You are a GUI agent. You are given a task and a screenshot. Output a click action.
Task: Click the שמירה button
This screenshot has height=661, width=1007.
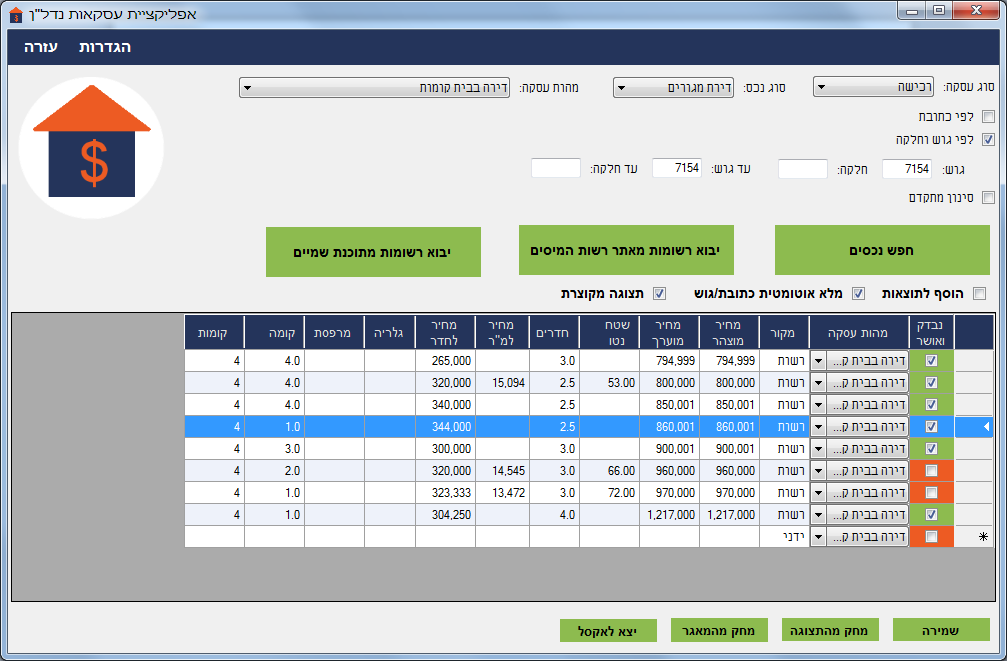[x=941, y=630]
